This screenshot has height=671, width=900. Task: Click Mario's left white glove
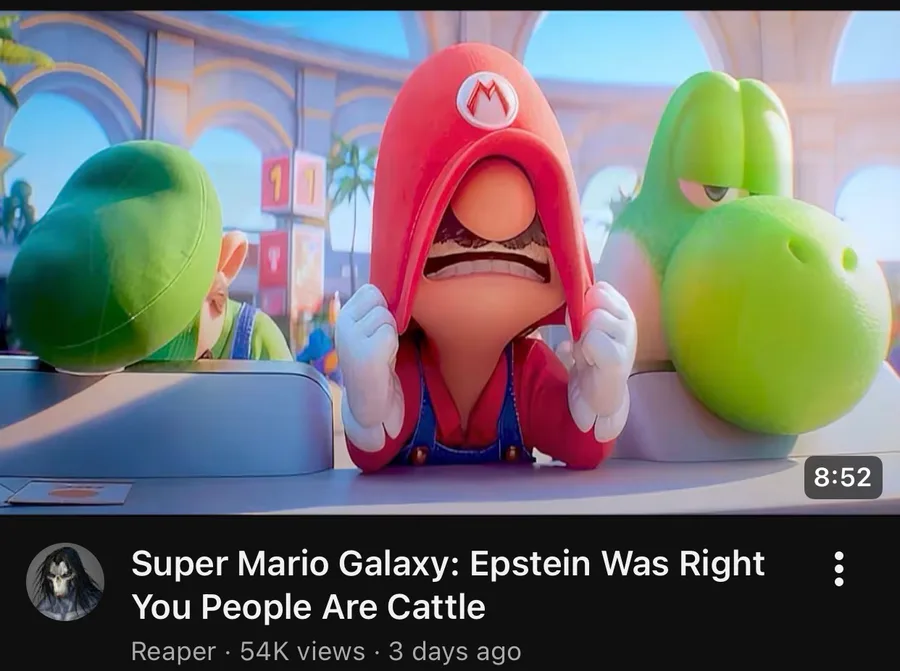pos(368,364)
